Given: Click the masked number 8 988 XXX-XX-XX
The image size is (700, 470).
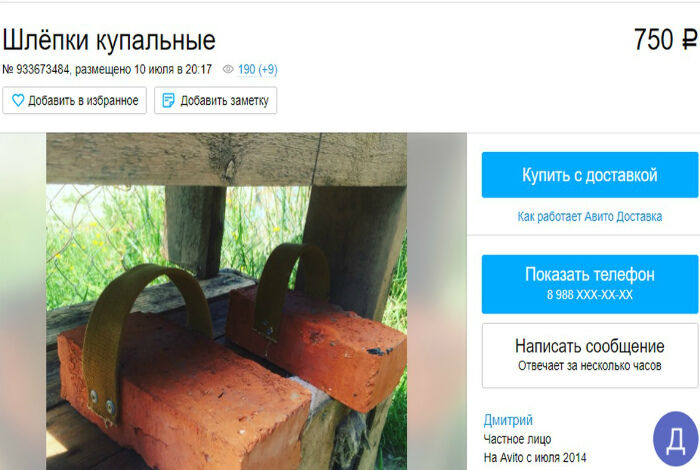Looking at the screenshot, I should [x=590, y=295].
